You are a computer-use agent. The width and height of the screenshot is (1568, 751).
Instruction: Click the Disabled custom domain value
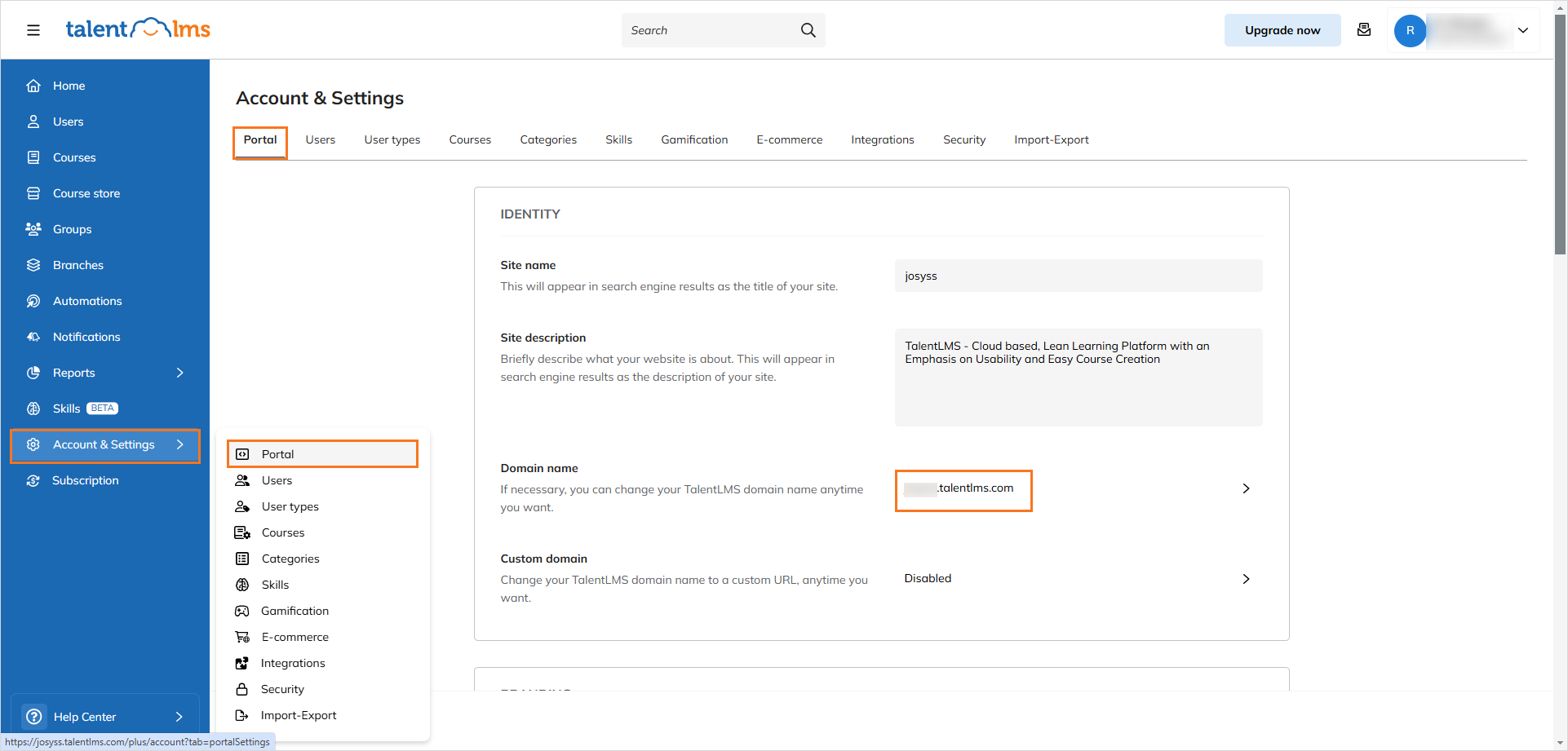click(928, 579)
